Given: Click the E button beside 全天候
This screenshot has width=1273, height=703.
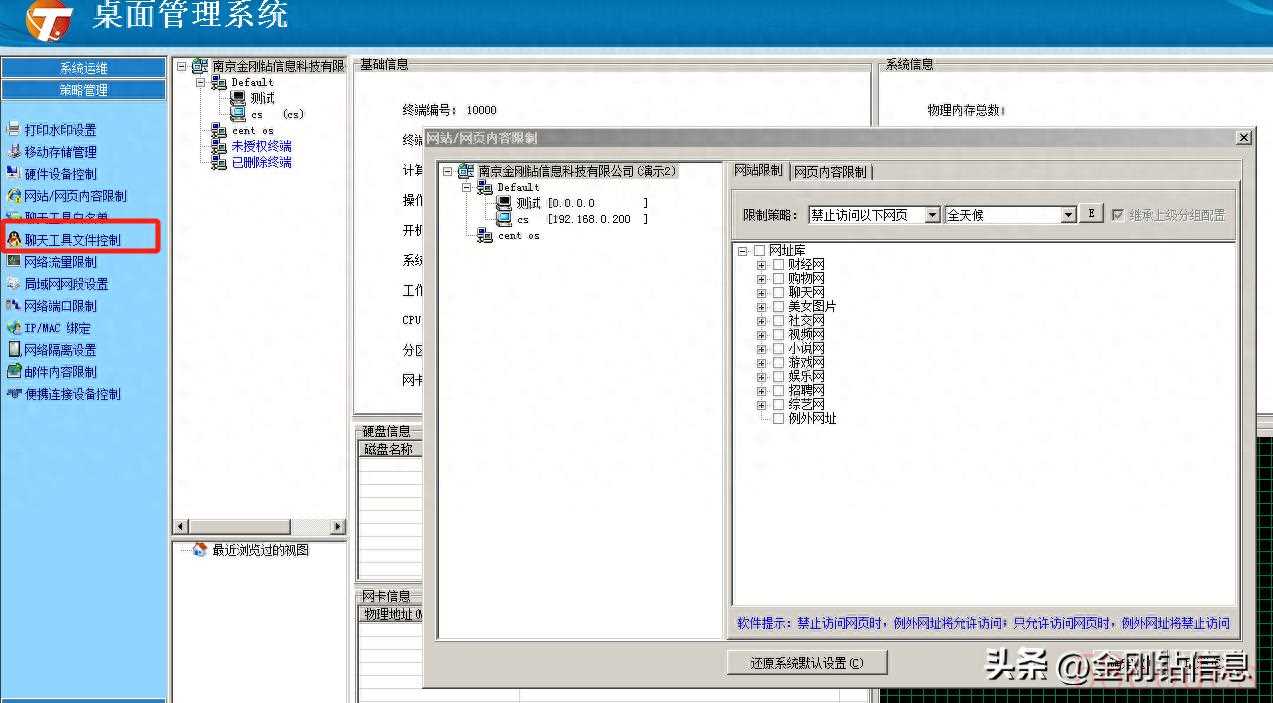Looking at the screenshot, I should [1092, 214].
